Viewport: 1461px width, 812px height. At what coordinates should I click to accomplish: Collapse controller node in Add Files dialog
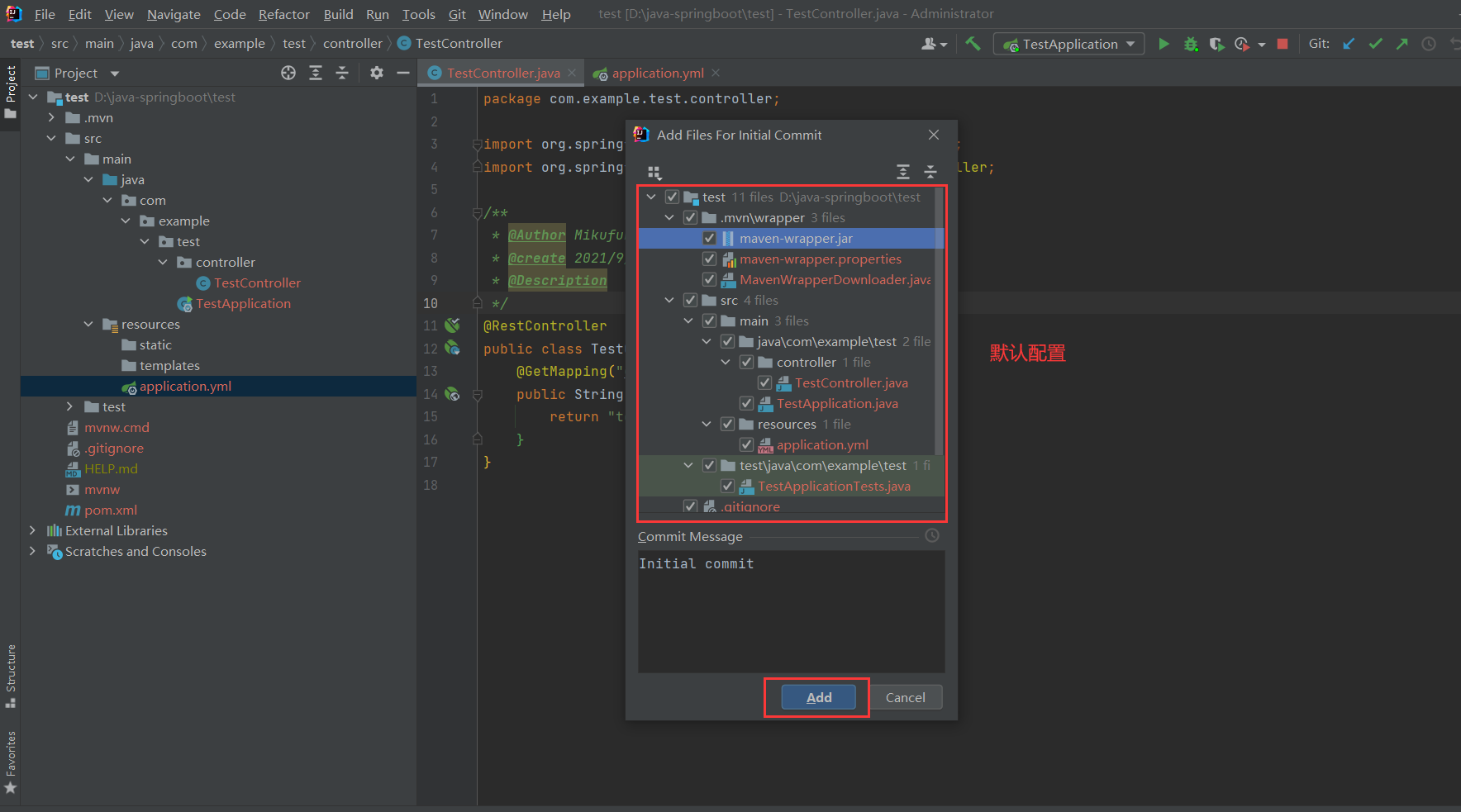[x=726, y=362]
